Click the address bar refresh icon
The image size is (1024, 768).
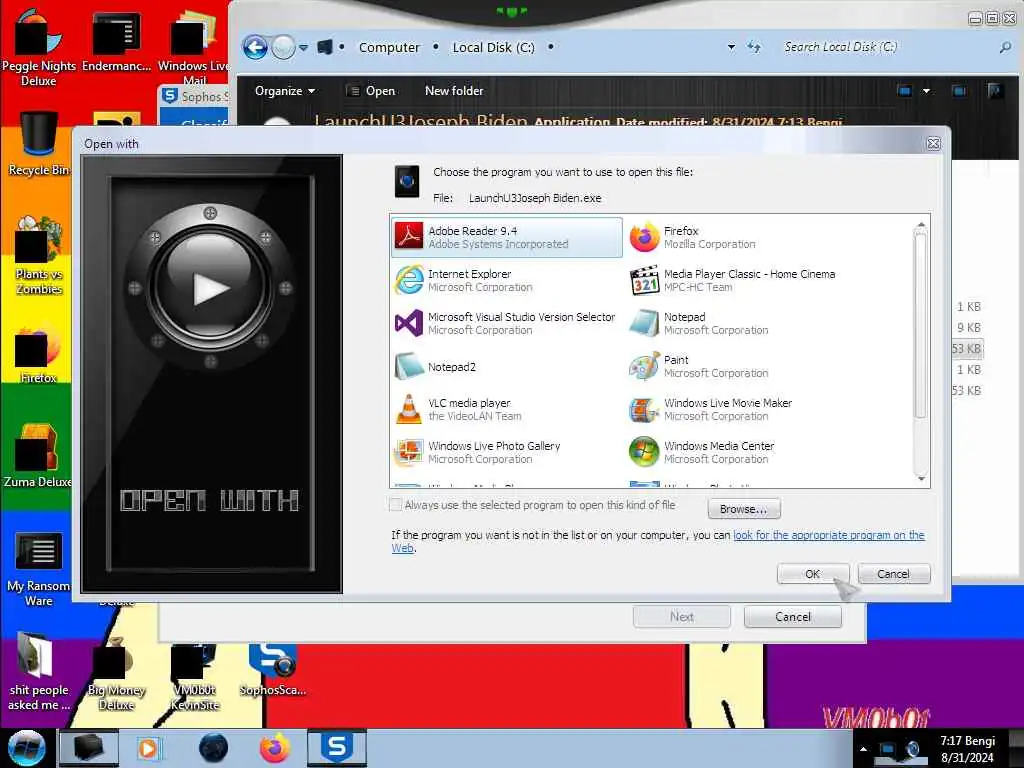coord(754,47)
